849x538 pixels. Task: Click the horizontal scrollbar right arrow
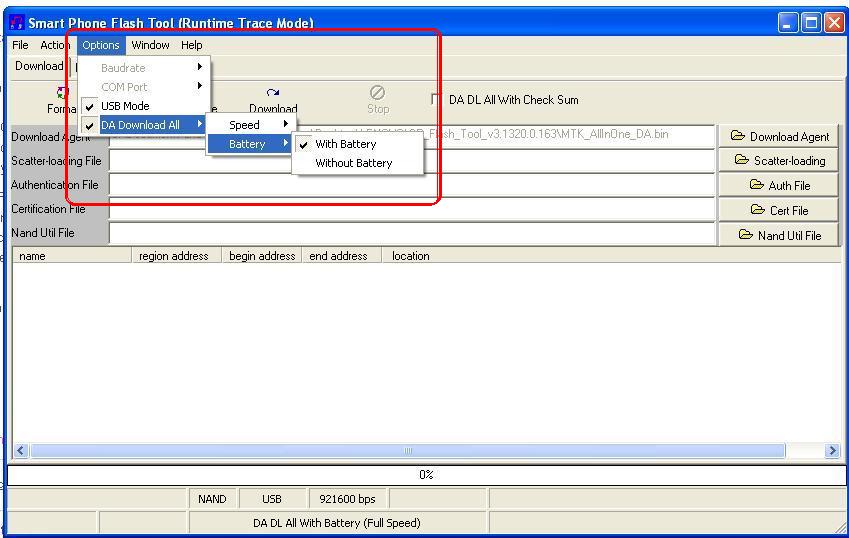pos(832,450)
